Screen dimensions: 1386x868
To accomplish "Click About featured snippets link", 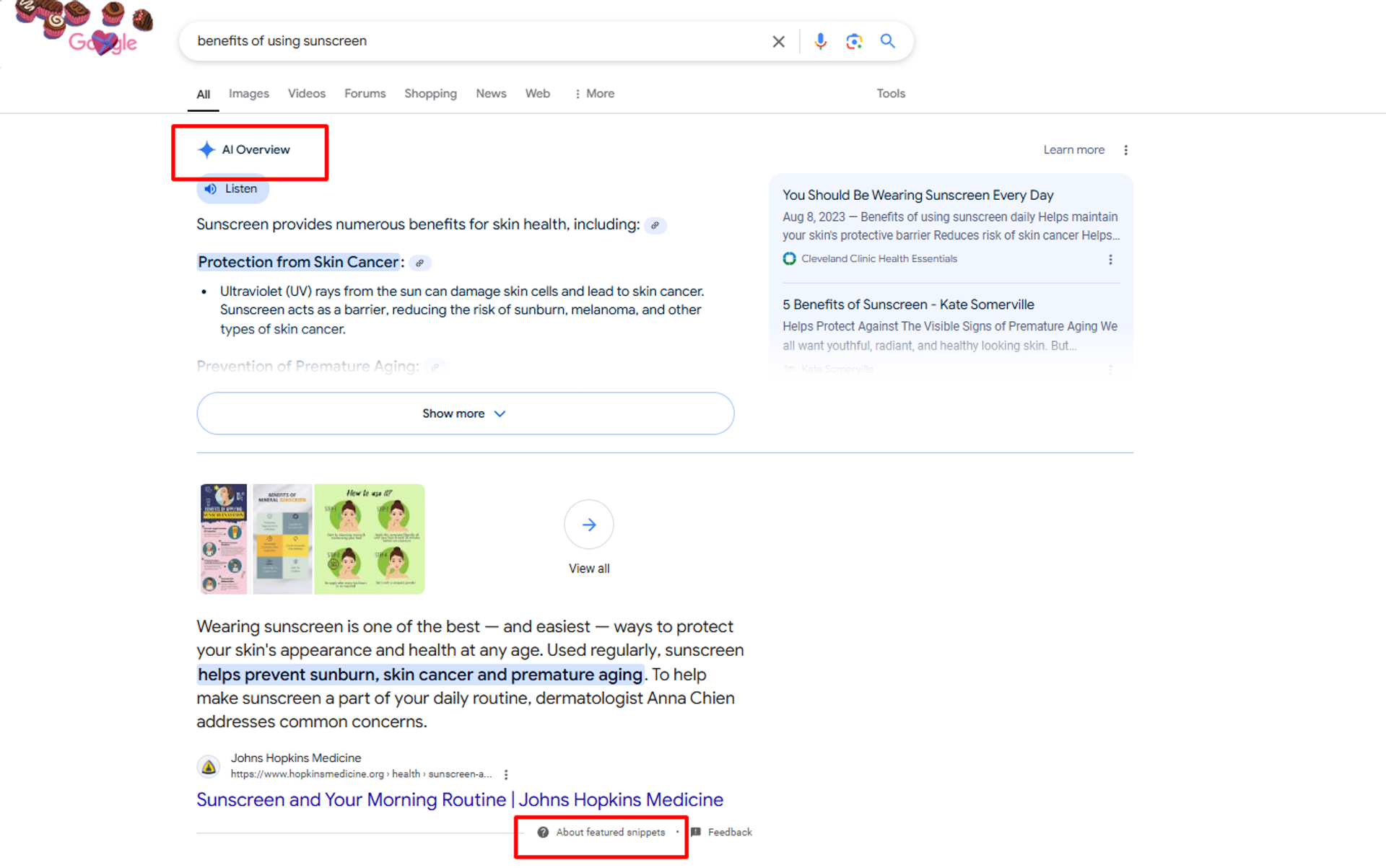I will tap(611, 832).
